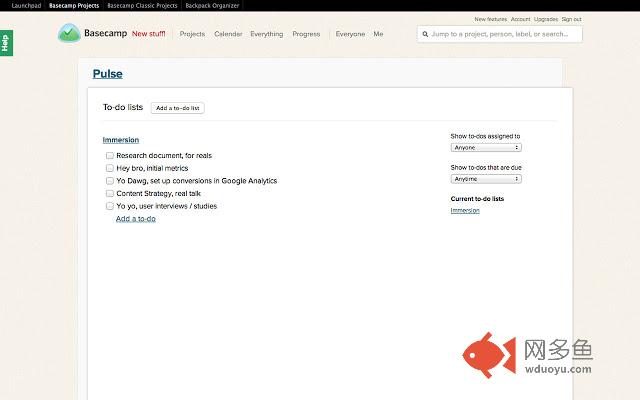Mark 'Content Strategy, real talk' as done

109,193
